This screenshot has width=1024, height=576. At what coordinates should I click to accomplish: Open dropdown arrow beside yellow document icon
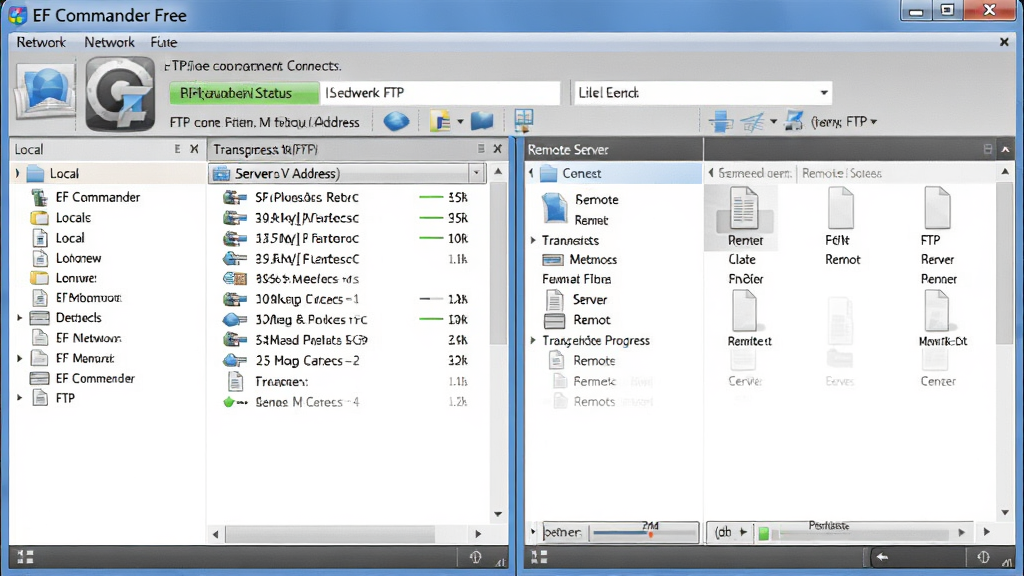(460, 121)
